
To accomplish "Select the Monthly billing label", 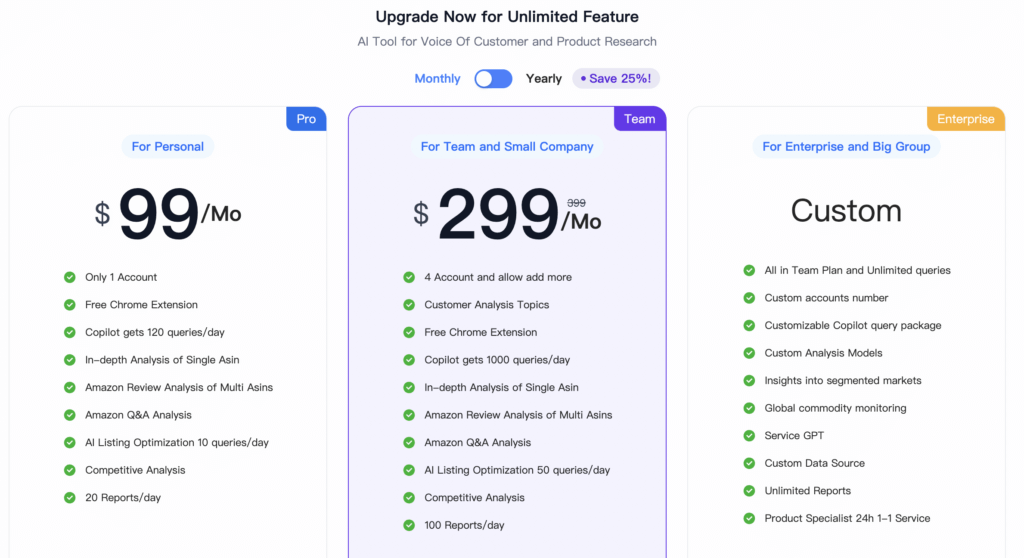I will click(x=437, y=78).
